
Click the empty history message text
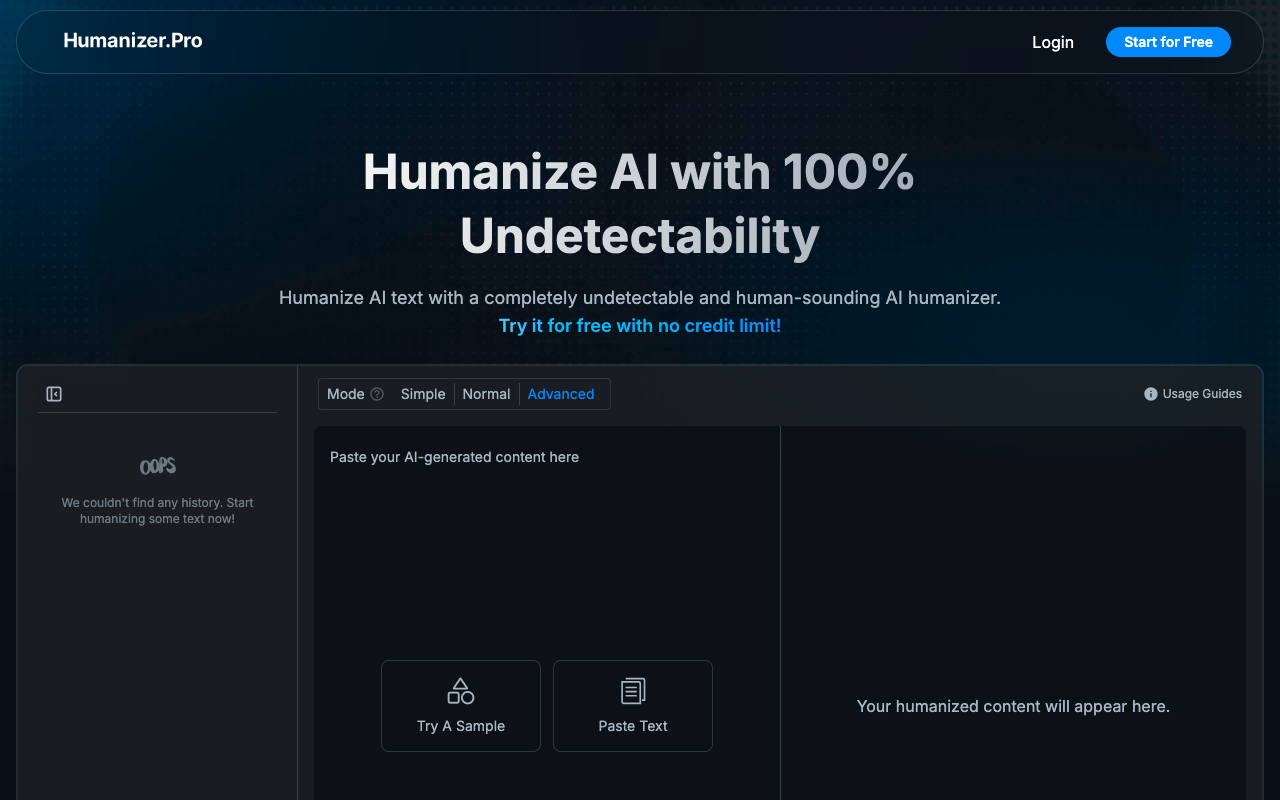pos(158,511)
